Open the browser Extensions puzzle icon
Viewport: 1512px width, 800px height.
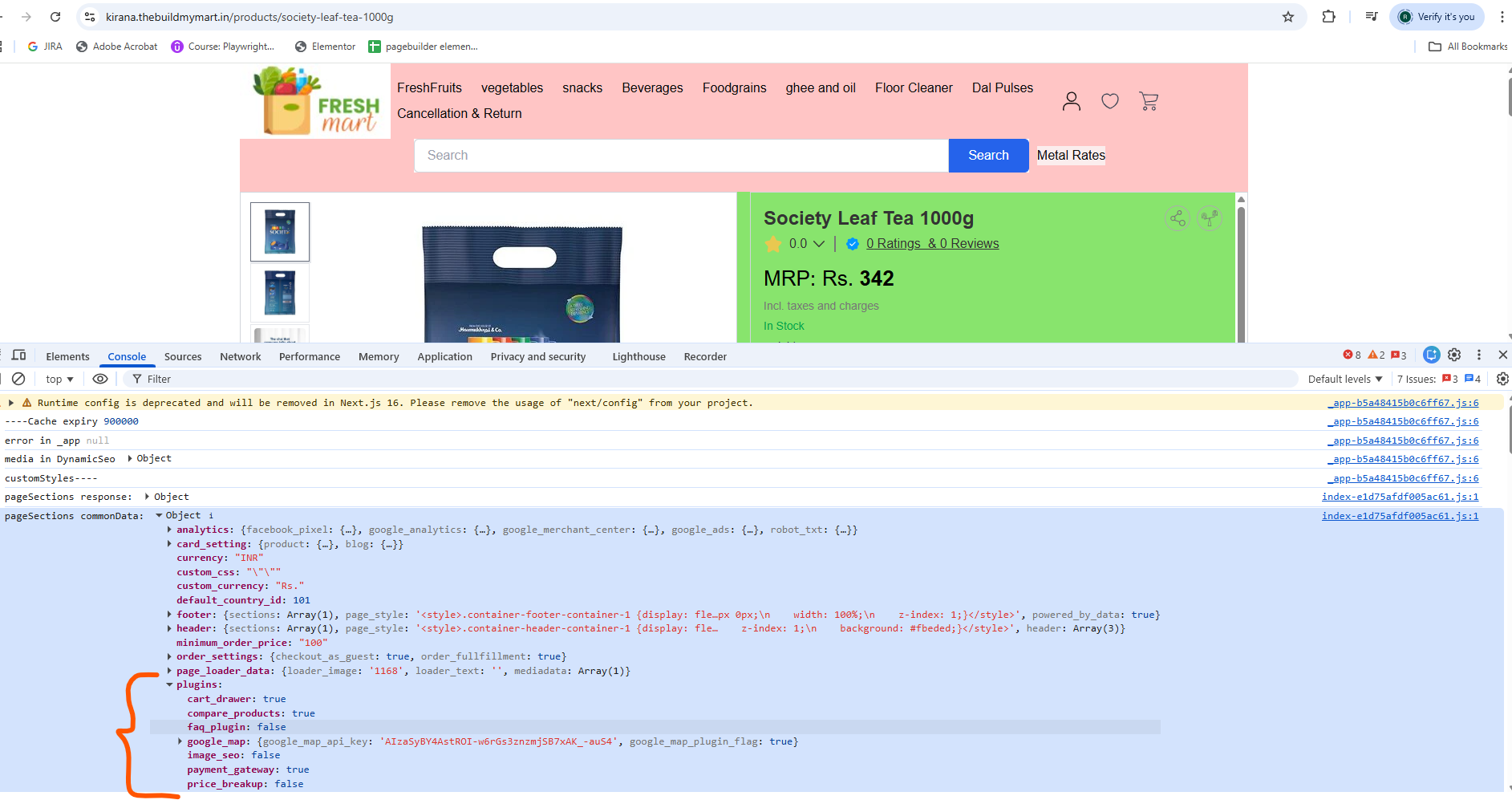click(1329, 17)
